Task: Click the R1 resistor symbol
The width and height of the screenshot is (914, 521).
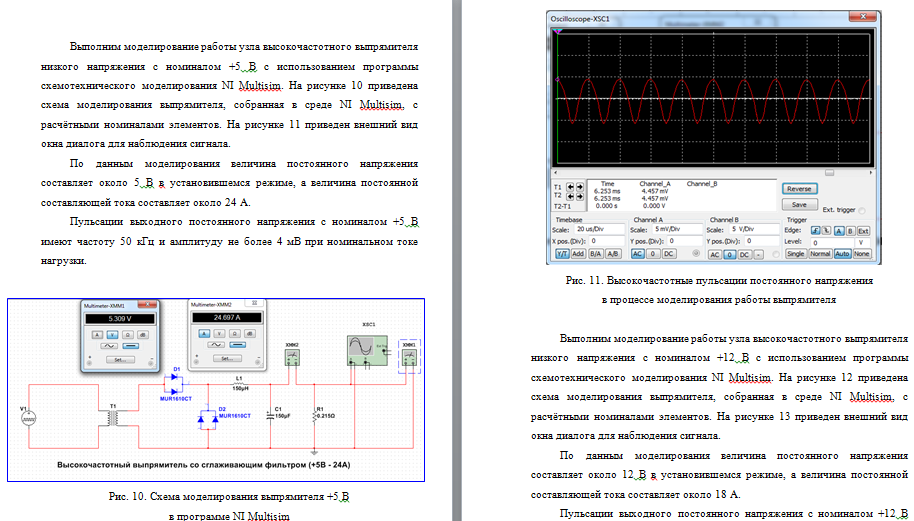Action: 314,416
